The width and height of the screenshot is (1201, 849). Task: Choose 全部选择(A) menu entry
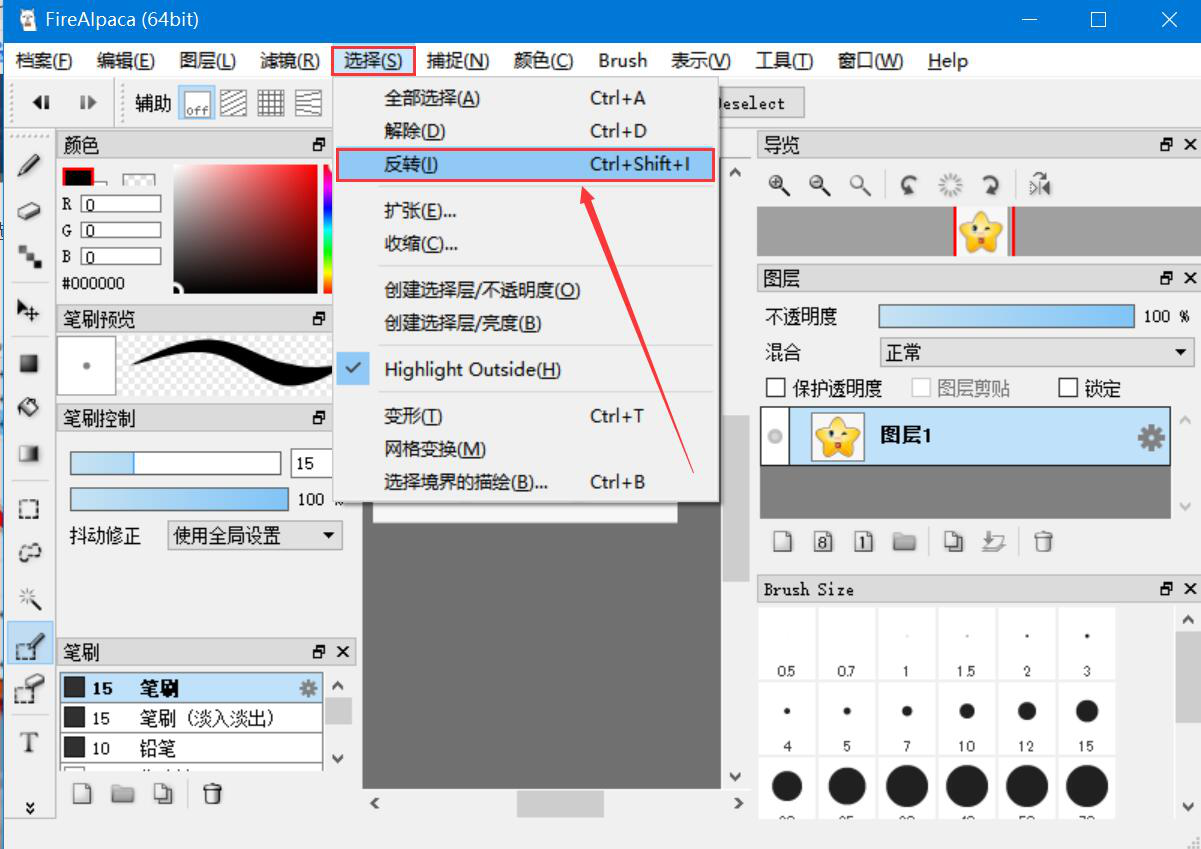525,98
